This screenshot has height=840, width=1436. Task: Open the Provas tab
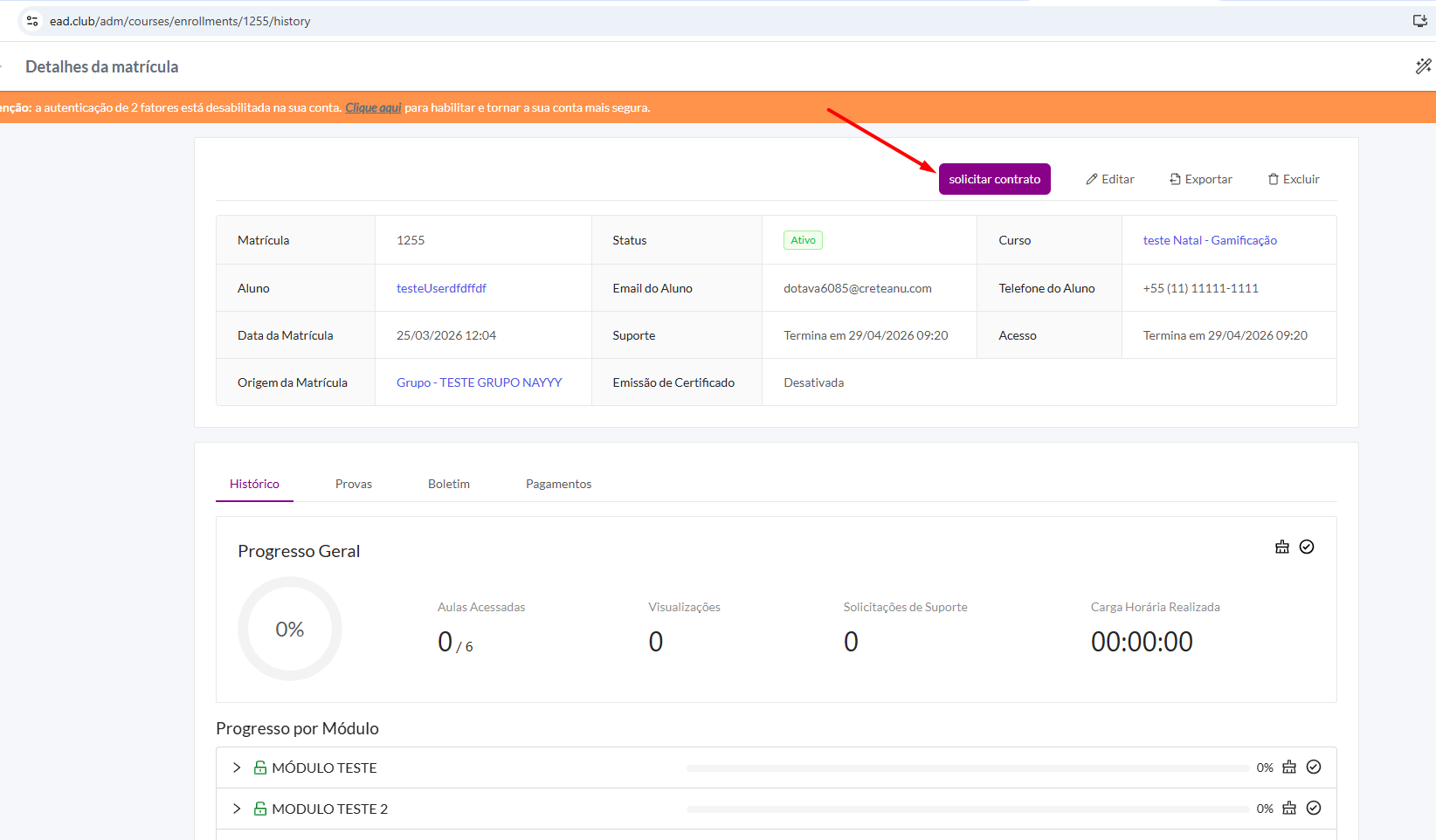tap(354, 484)
